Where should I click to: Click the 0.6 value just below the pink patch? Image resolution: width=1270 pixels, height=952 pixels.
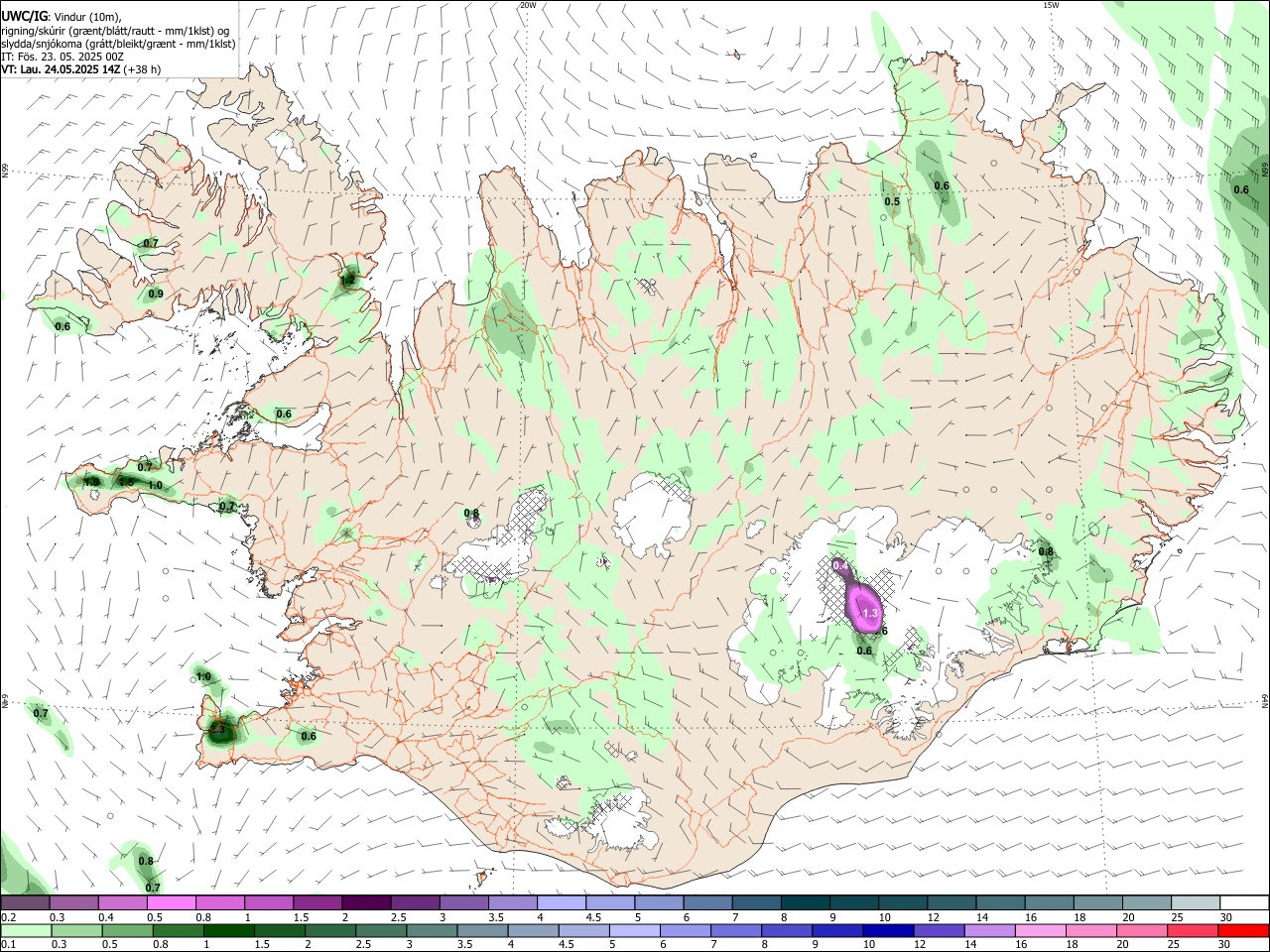[864, 651]
